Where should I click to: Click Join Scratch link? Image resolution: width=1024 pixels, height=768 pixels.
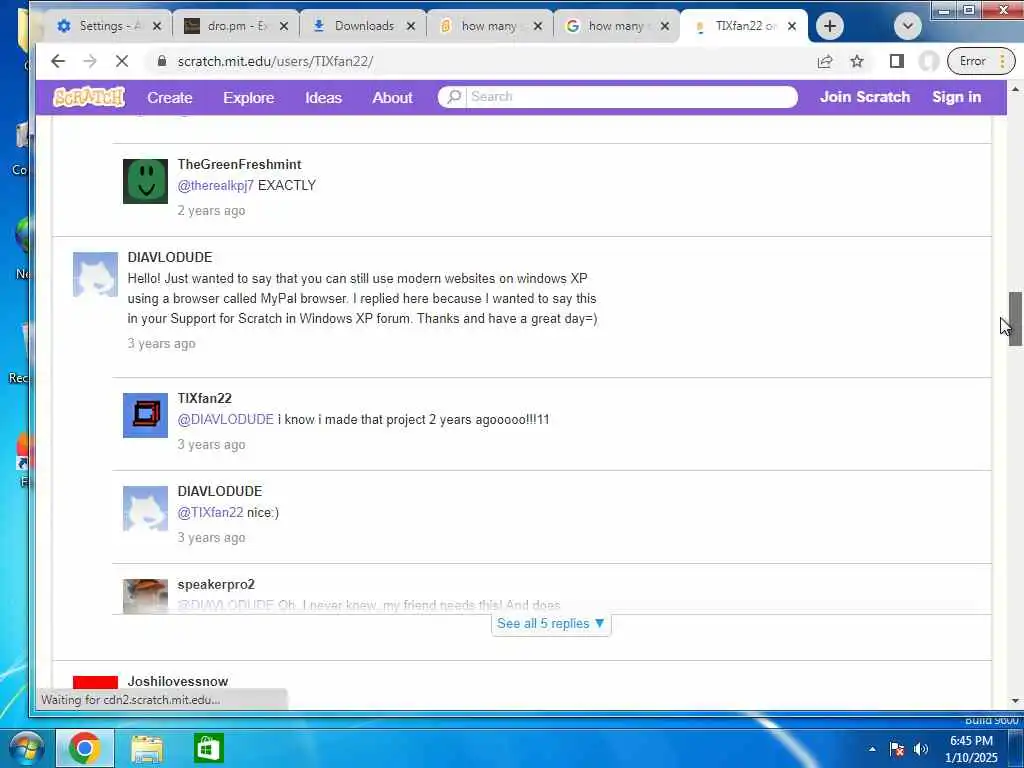coord(865,97)
